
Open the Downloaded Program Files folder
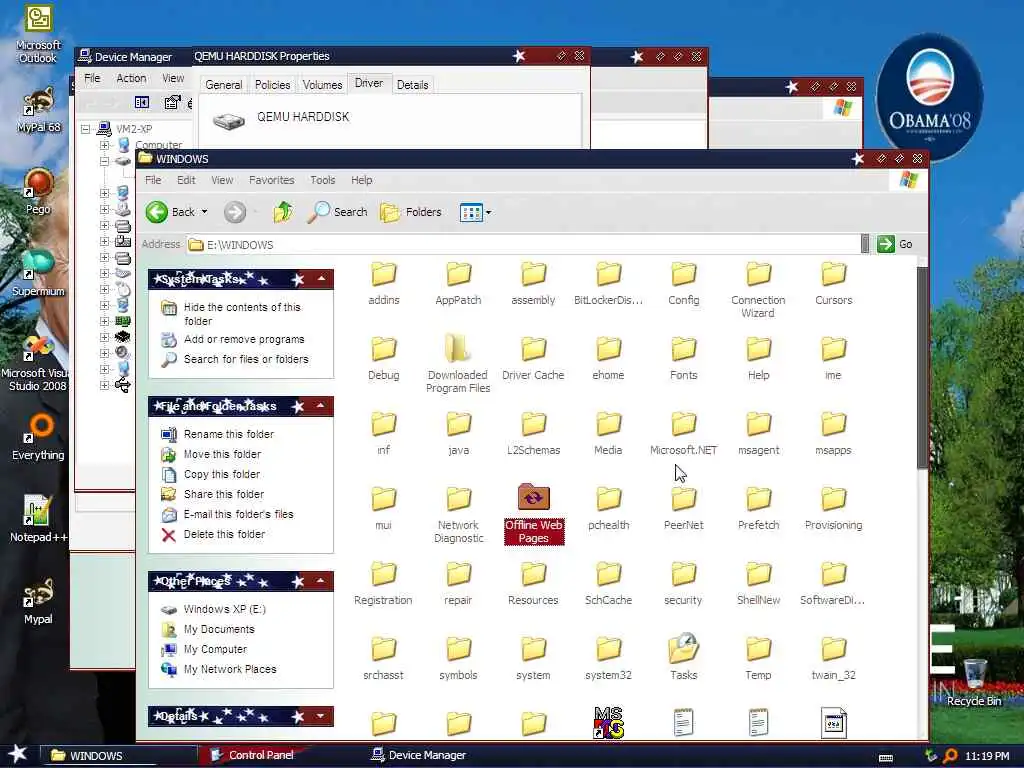pos(458,364)
